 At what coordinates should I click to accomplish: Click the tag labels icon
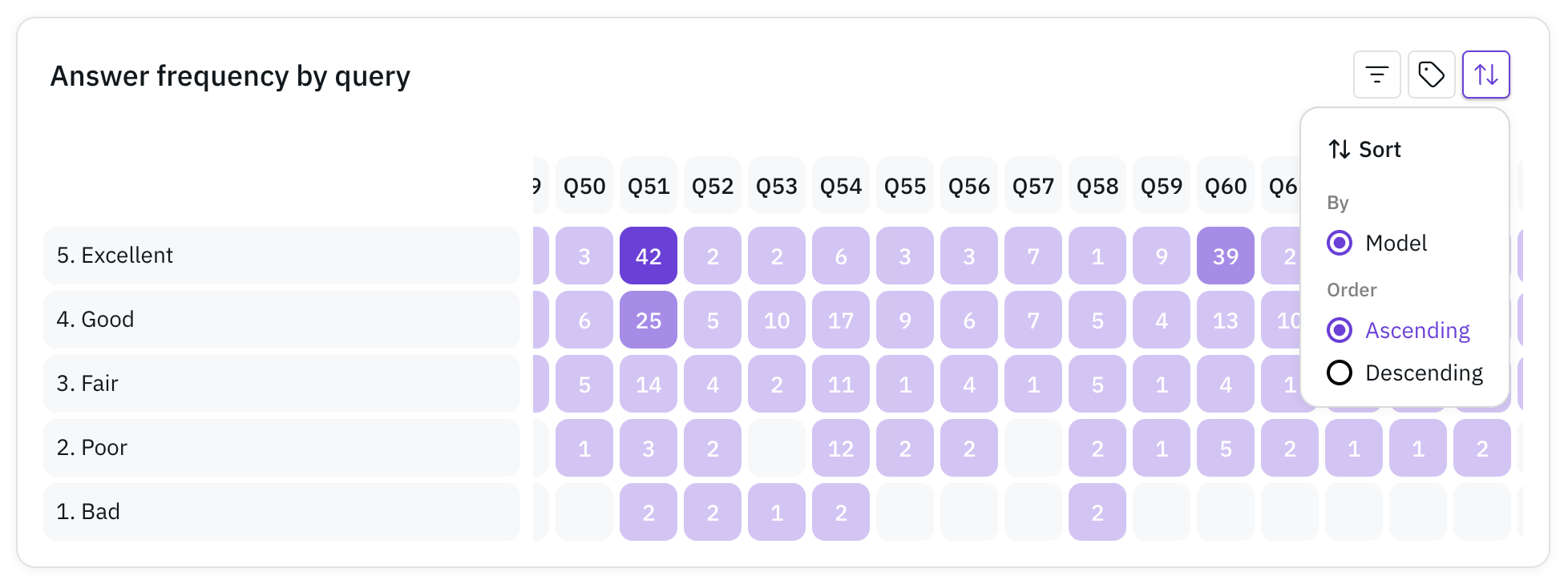tap(1431, 75)
